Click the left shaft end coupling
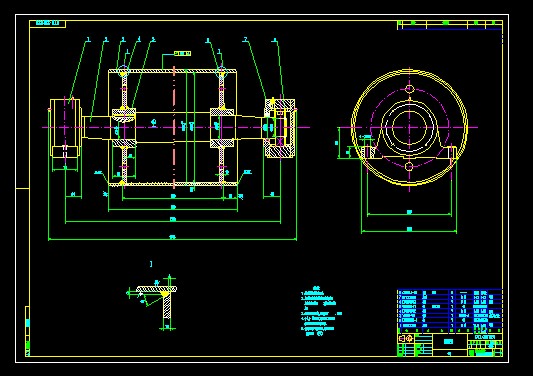Image resolution: width=533 pixels, height=376 pixels. 65,128
